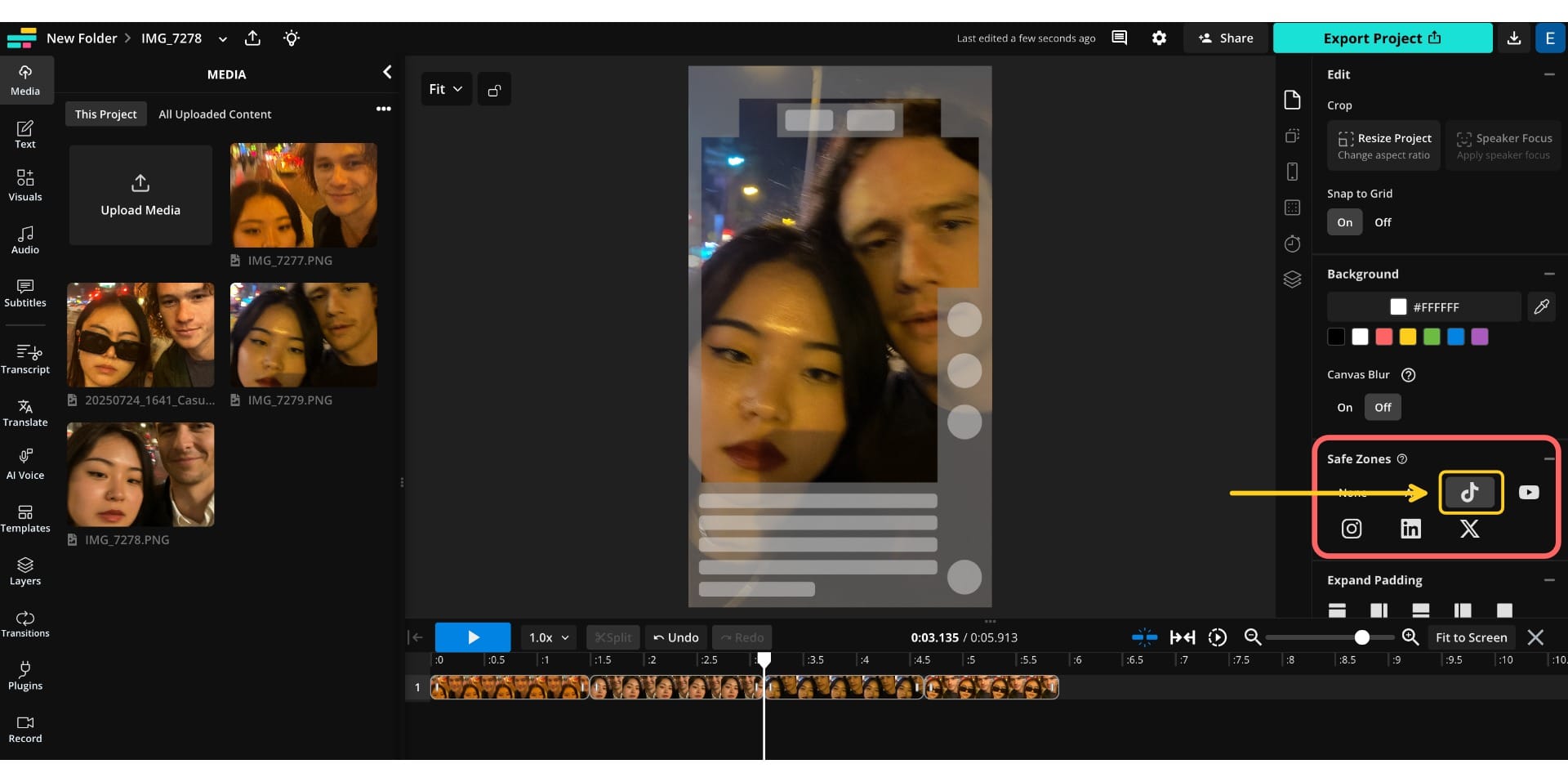The width and height of the screenshot is (1568, 782).
Task: Click the Export Project button
Action: (1382, 38)
